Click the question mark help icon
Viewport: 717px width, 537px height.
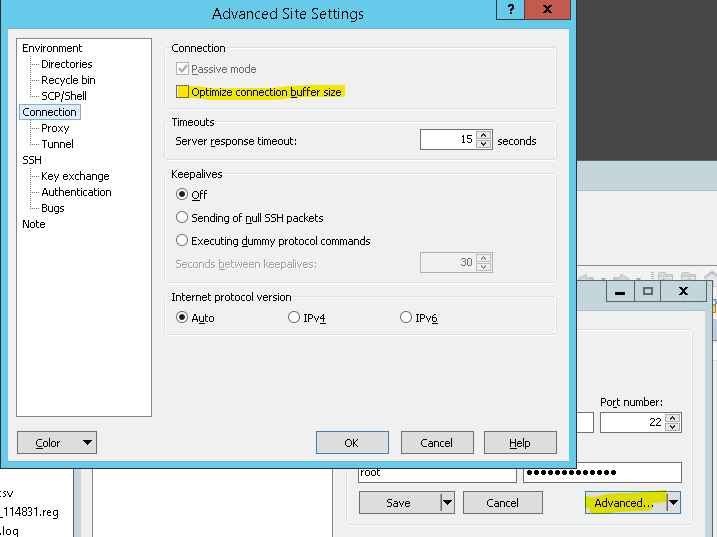(511, 11)
